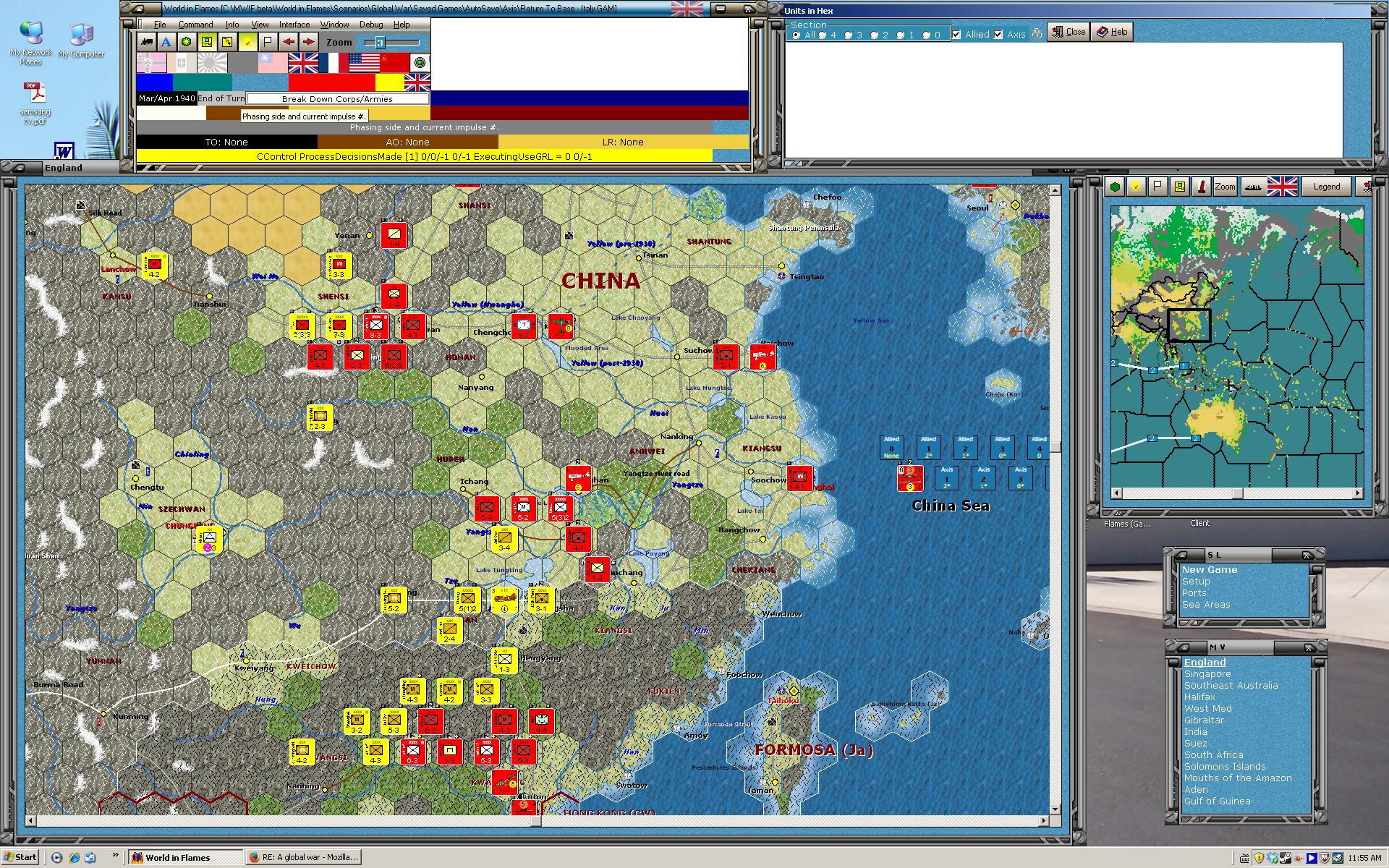Click the main map right scroll arrow

click(x=1044, y=821)
